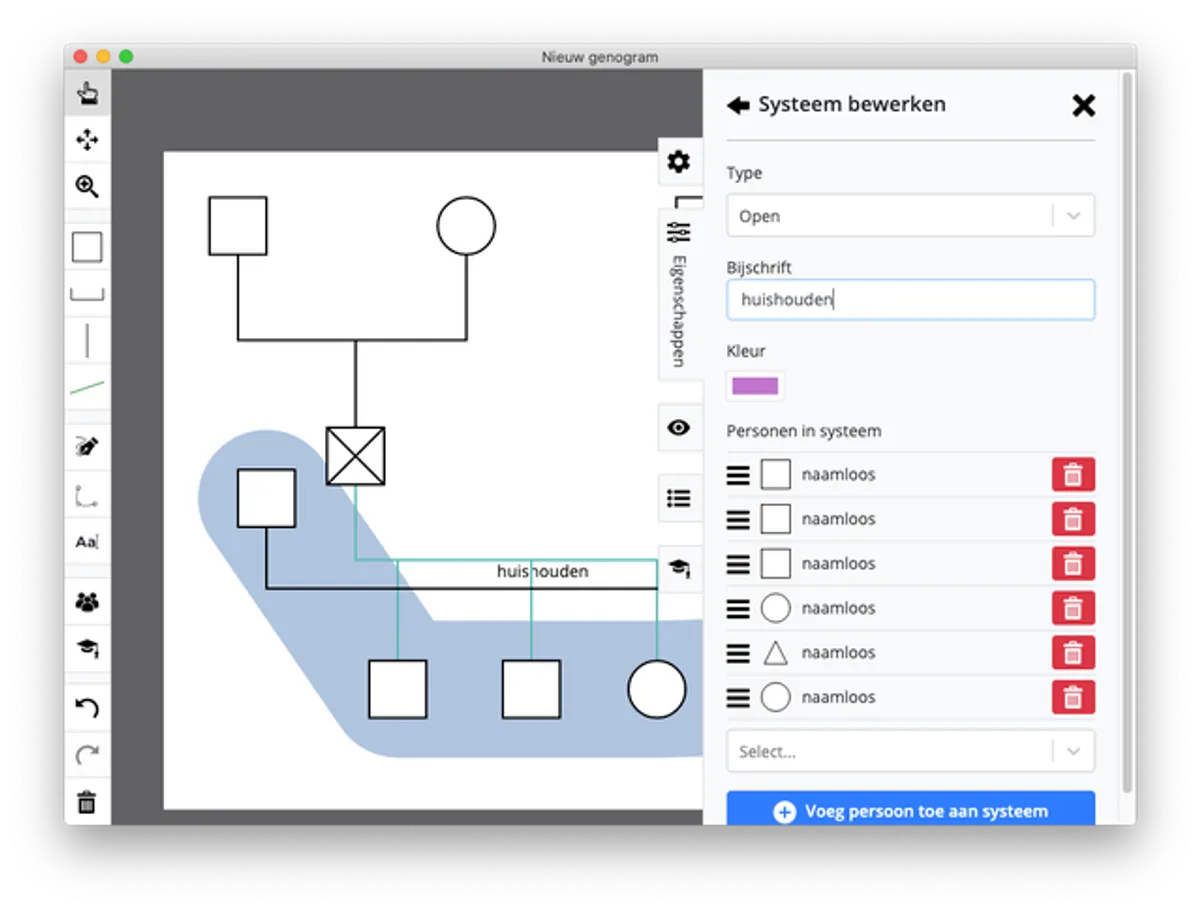Expand the Type dropdown showing Open
Screen dimensions: 1200x909
tap(910, 216)
